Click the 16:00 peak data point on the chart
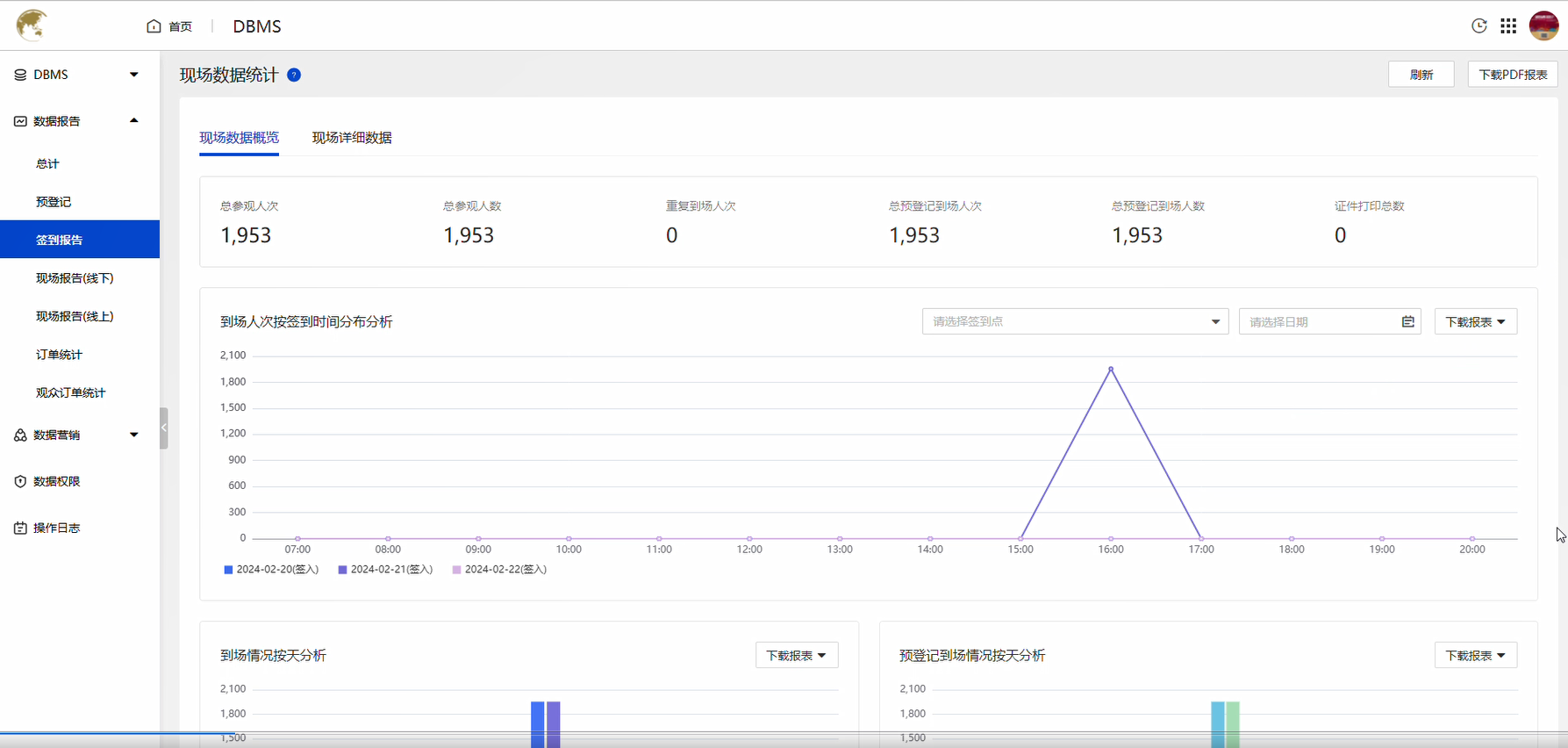Viewport: 1568px width, 748px height. [x=1111, y=369]
